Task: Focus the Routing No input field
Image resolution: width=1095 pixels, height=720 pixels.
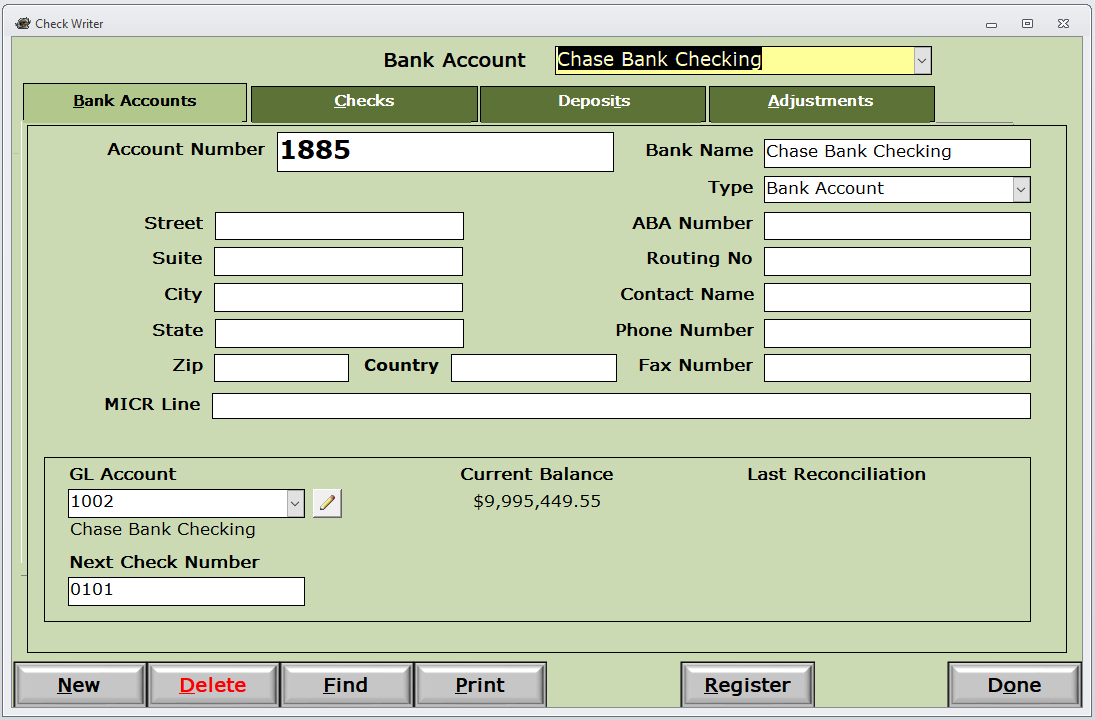Action: pyautogui.click(x=897, y=261)
